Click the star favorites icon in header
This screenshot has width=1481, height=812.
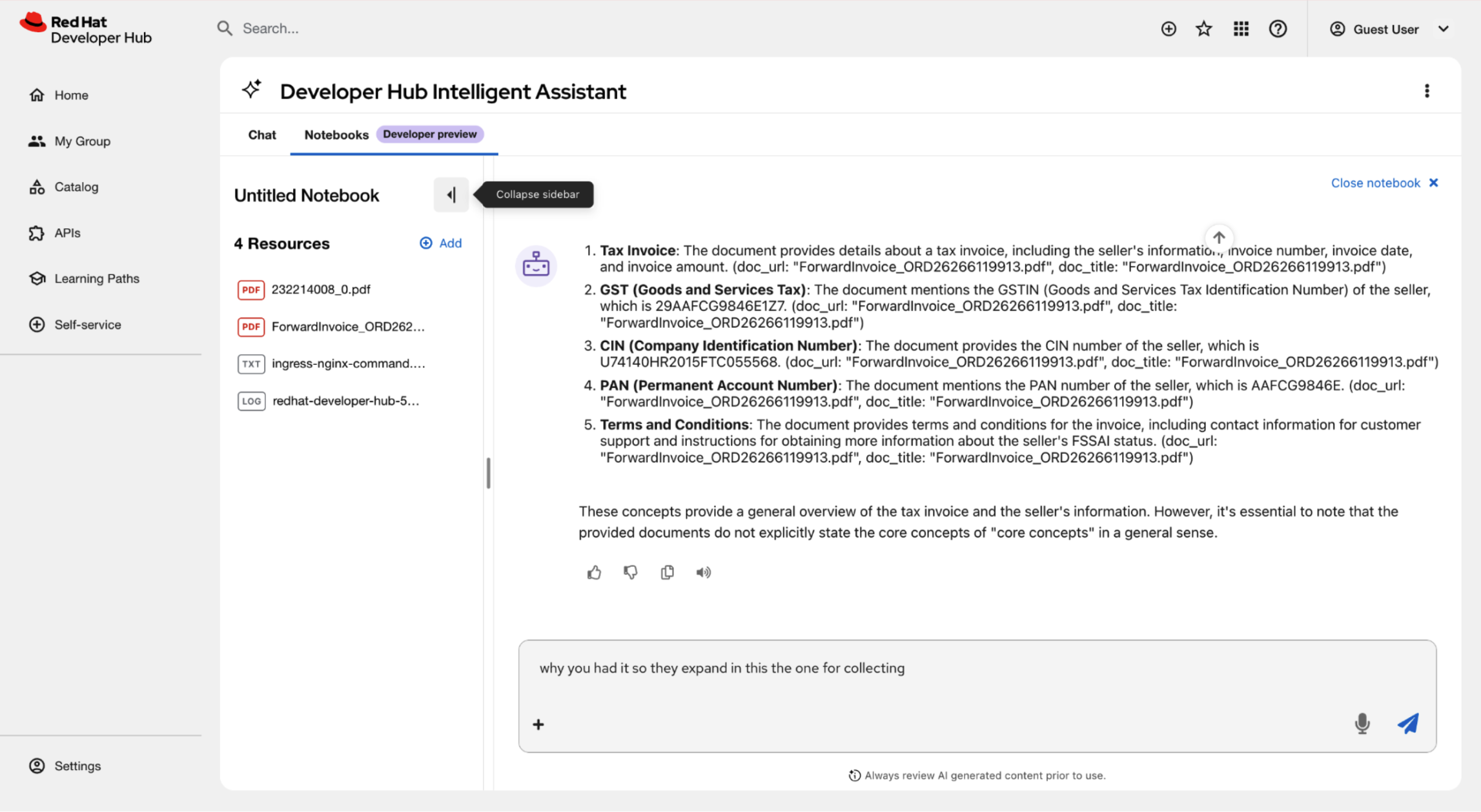[x=1203, y=29]
